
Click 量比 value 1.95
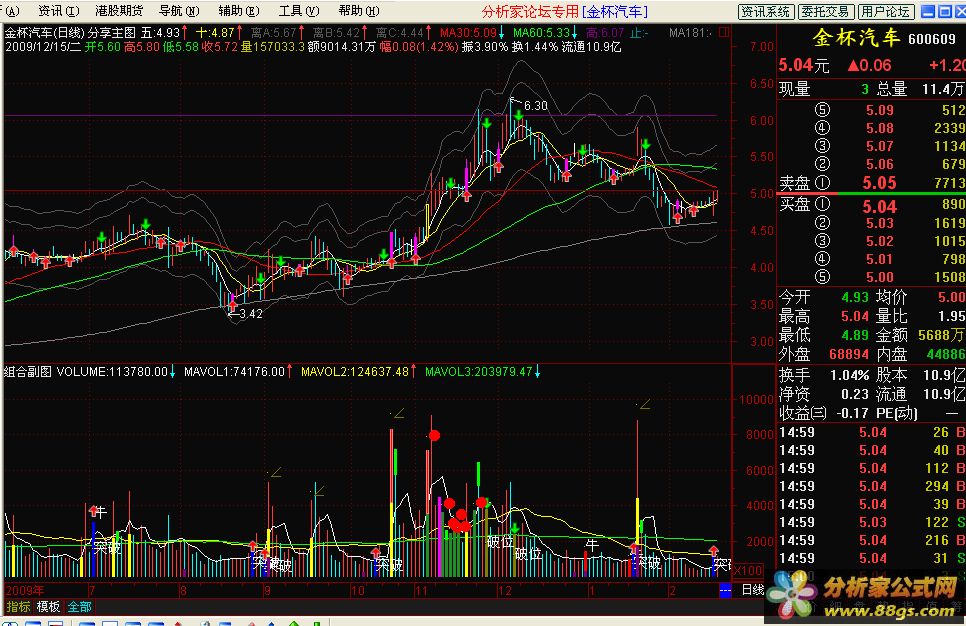click(952, 316)
